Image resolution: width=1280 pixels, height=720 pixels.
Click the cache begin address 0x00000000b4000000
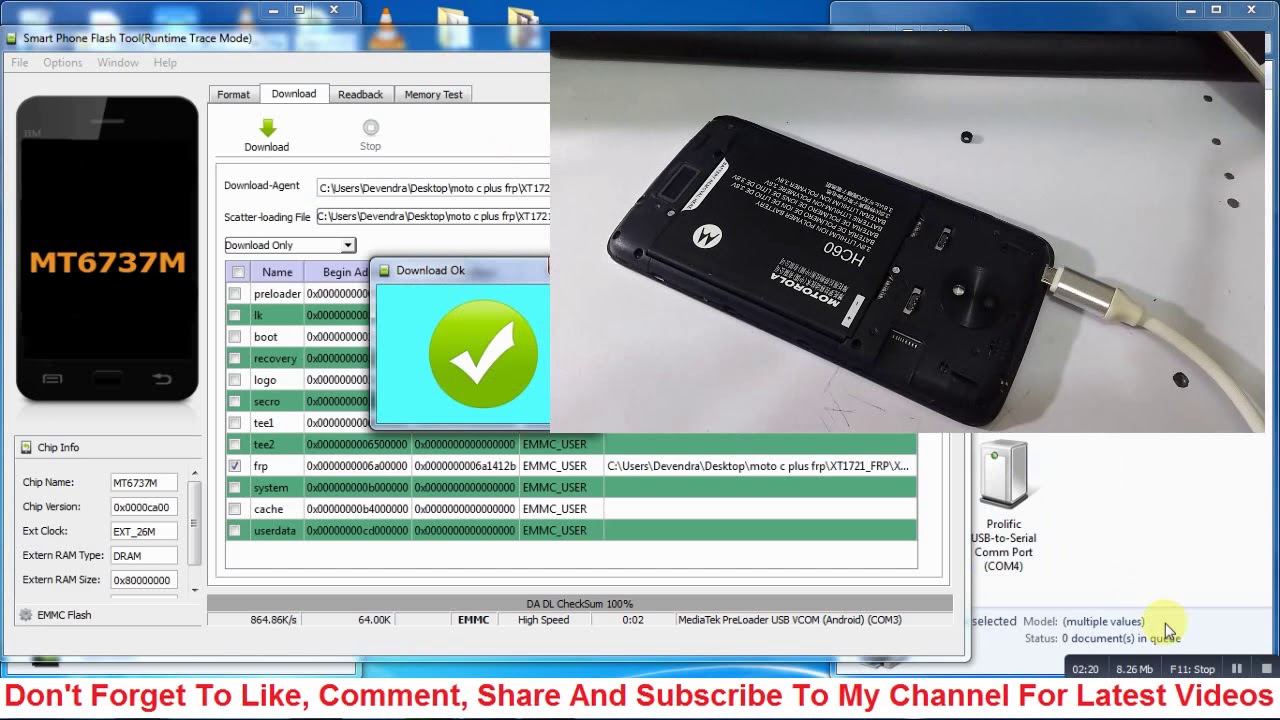357,509
